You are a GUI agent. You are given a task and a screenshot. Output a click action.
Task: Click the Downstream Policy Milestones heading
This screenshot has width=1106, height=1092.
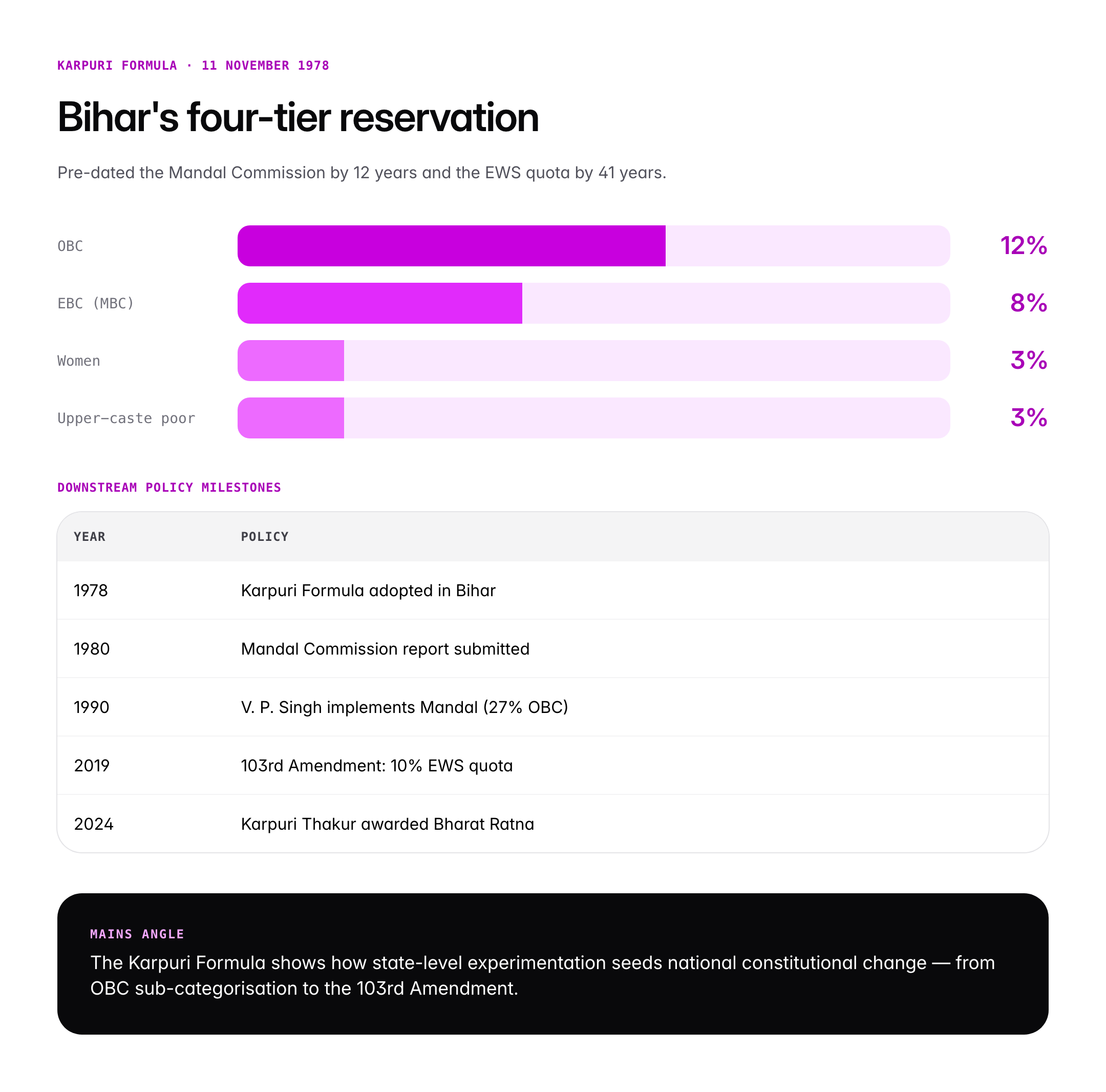coord(169,487)
